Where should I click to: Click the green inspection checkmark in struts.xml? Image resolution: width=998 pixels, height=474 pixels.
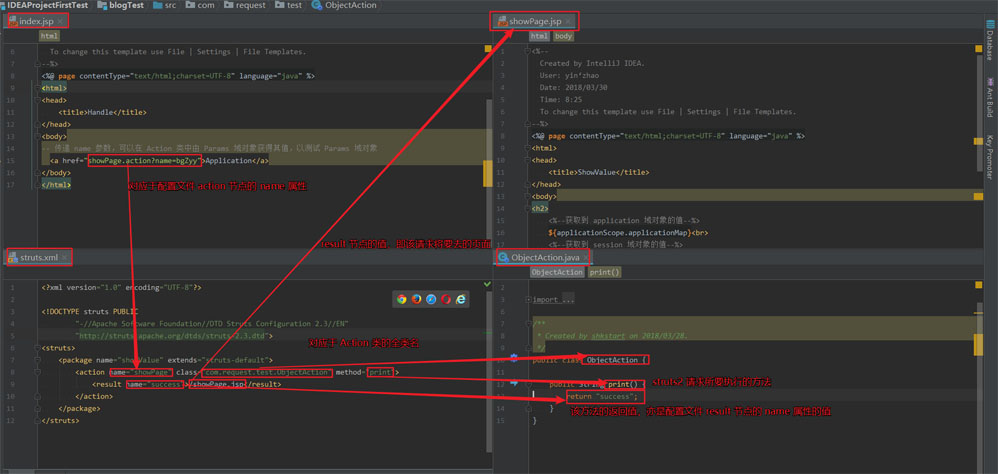pos(487,285)
